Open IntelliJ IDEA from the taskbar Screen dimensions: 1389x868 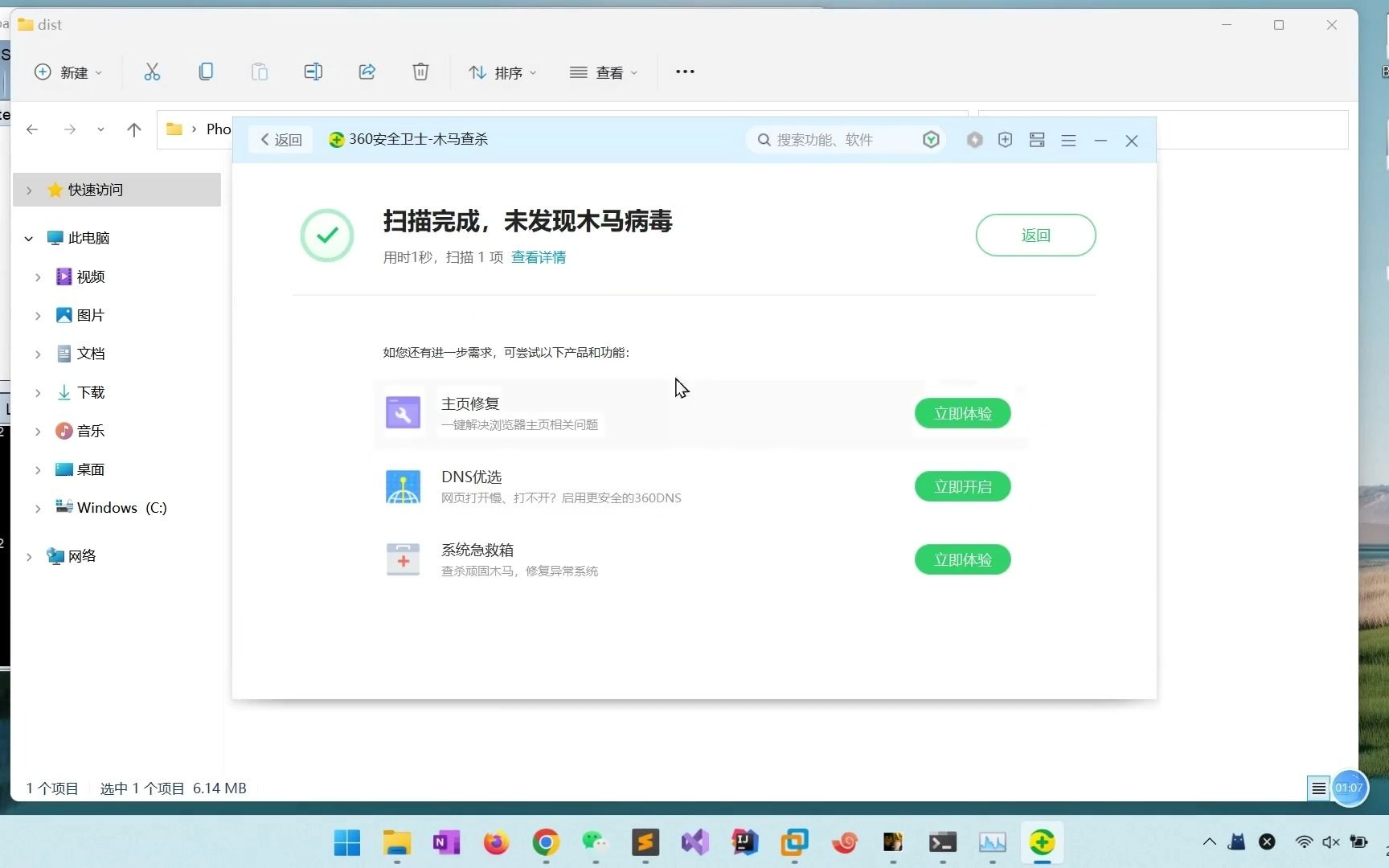[744, 842]
